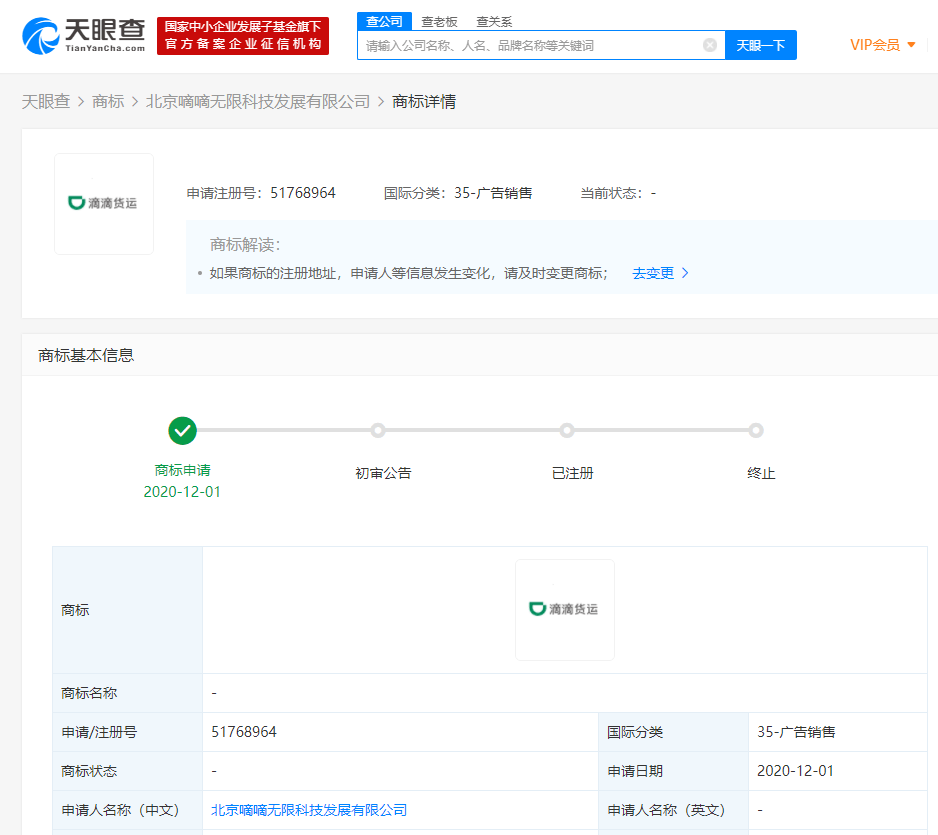Click the red 国家中小企业发展子基金 badge
938x835 pixels.
point(242,36)
